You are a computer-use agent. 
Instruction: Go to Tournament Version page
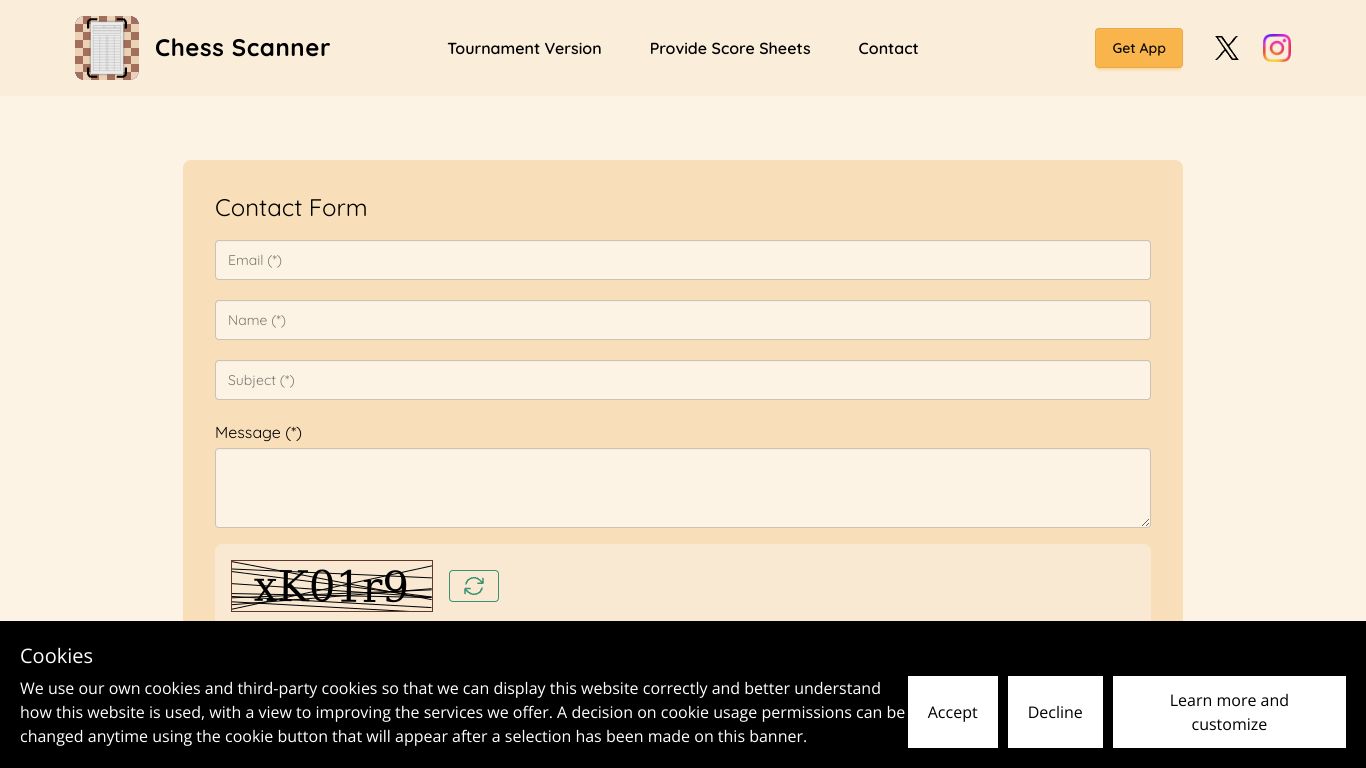(x=524, y=48)
